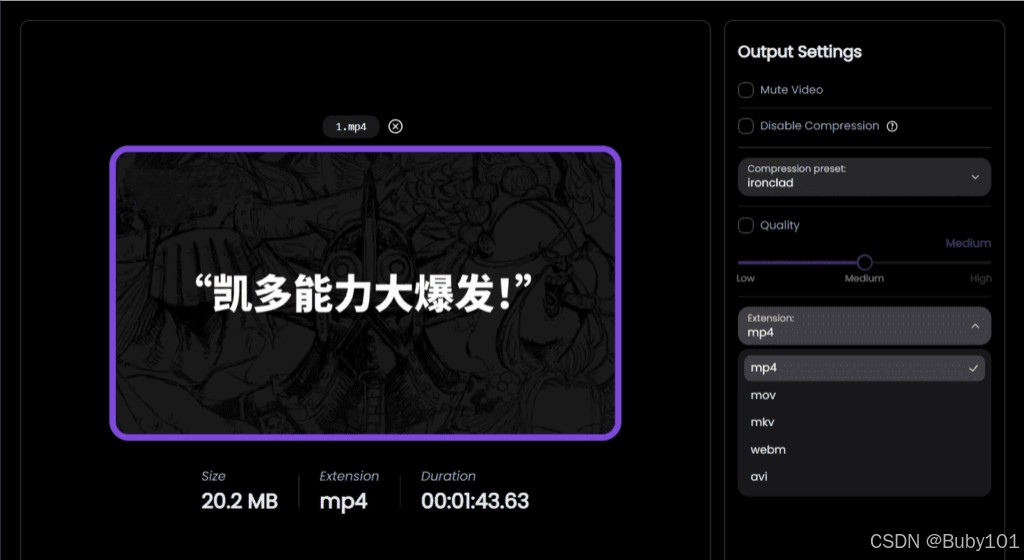
Task: Collapse the Extension dropdown
Action: (864, 326)
